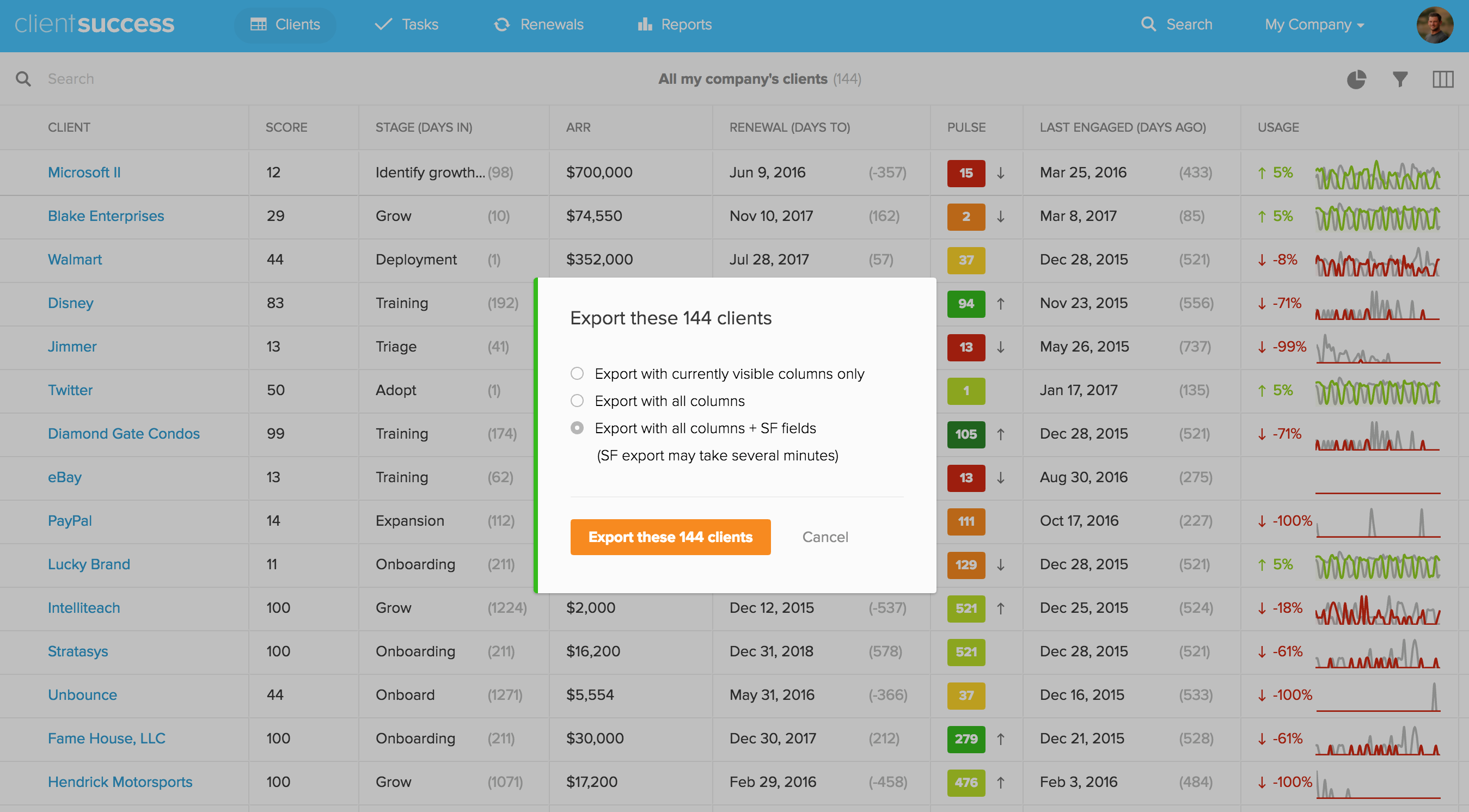
Task: Select Export with currently visible columns only
Action: [577, 373]
